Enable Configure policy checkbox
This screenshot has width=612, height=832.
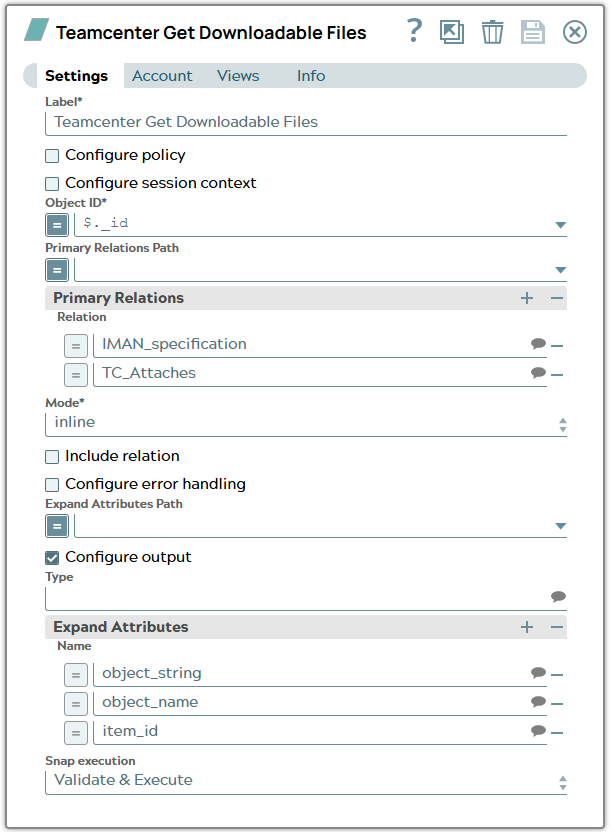tap(52, 156)
